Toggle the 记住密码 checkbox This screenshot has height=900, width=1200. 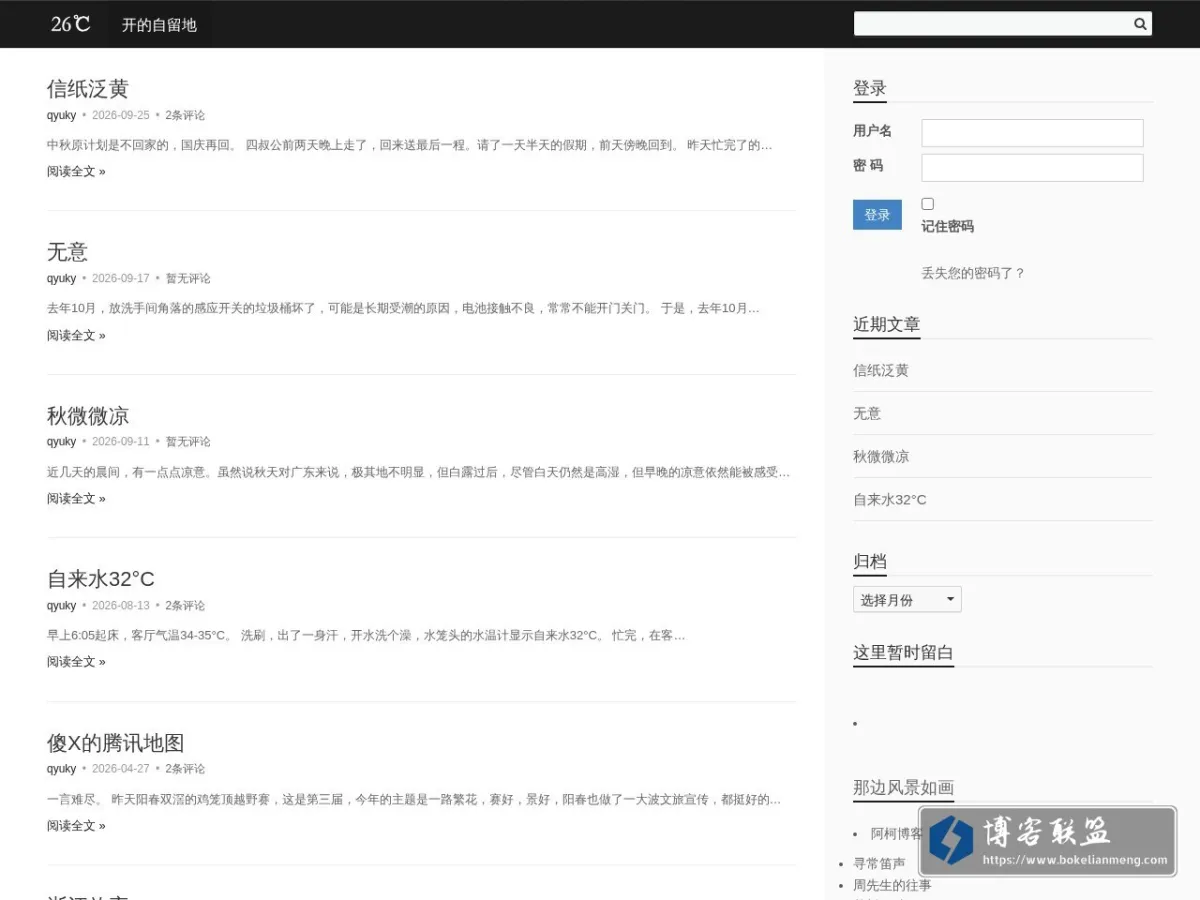click(927, 204)
